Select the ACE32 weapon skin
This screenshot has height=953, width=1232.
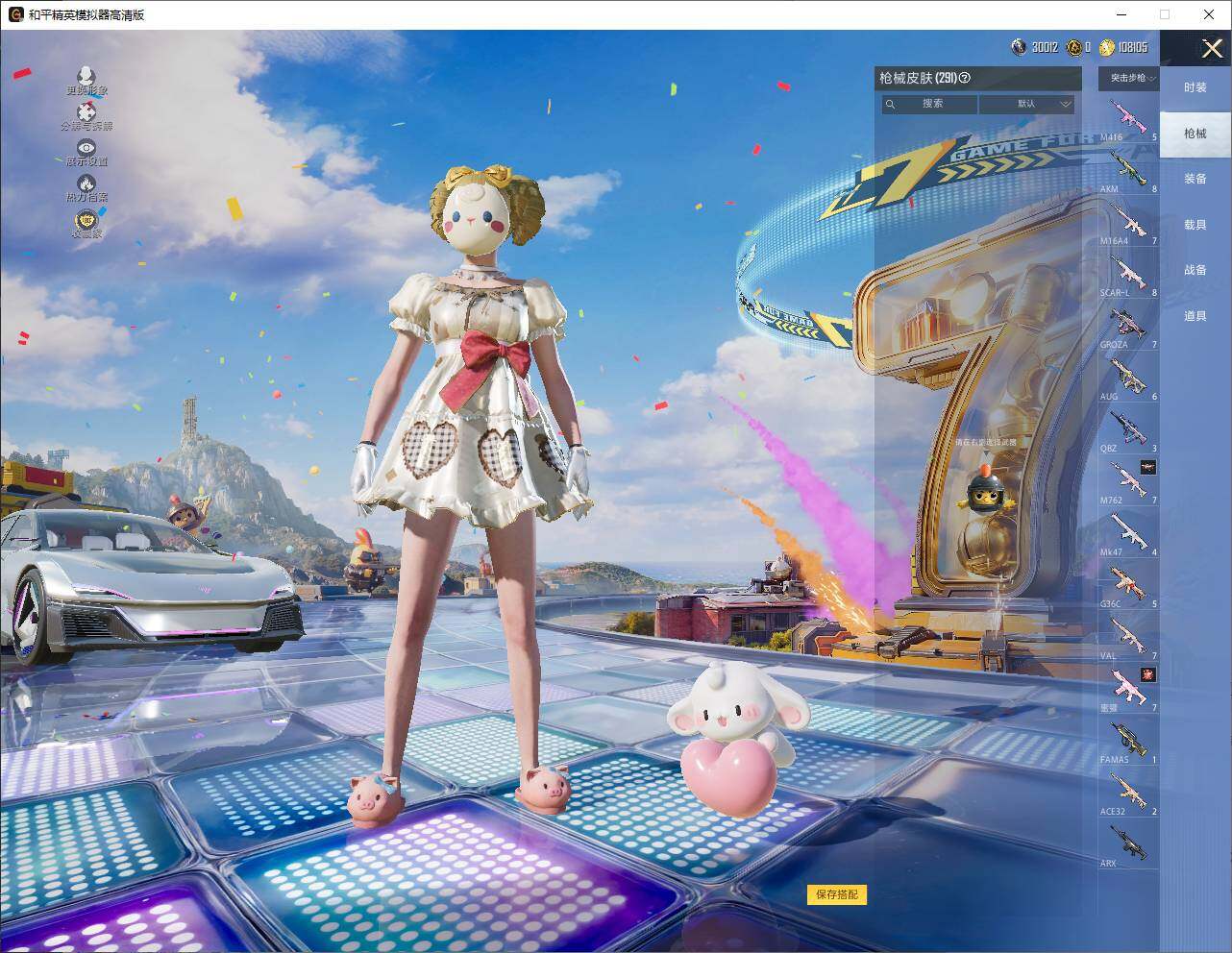click(1128, 794)
